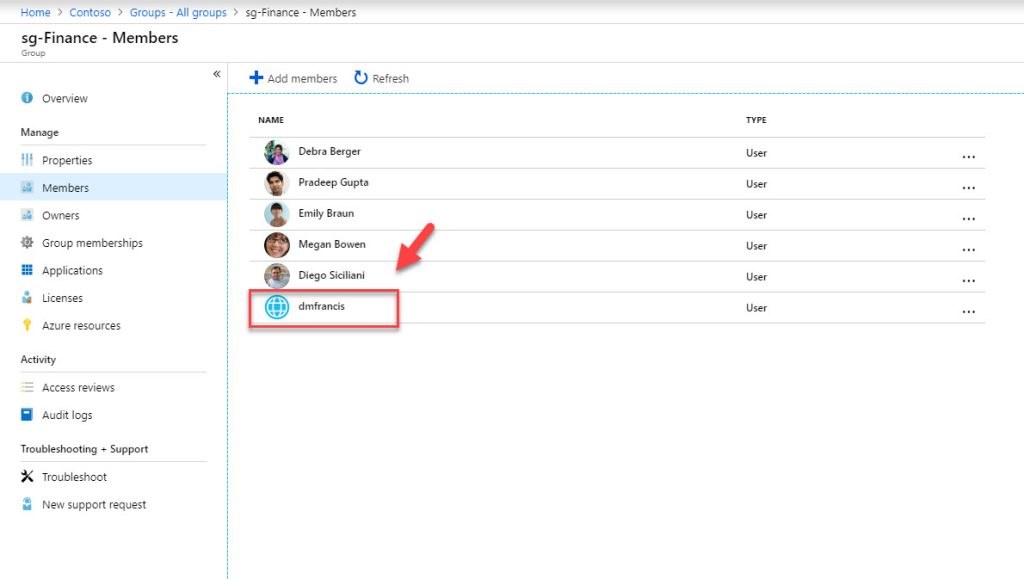Image resolution: width=1024 pixels, height=579 pixels.
Task: Open the actions menu for dmfrancis
Action: pos(968,311)
